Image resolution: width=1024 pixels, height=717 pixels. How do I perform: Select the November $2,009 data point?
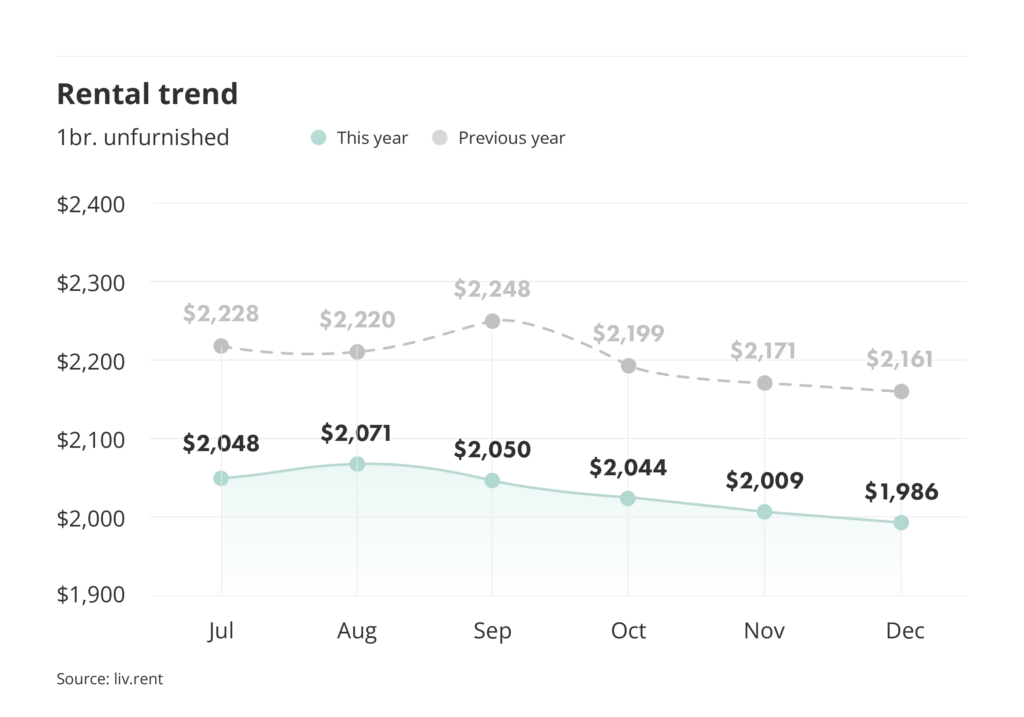pyautogui.click(x=764, y=512)
